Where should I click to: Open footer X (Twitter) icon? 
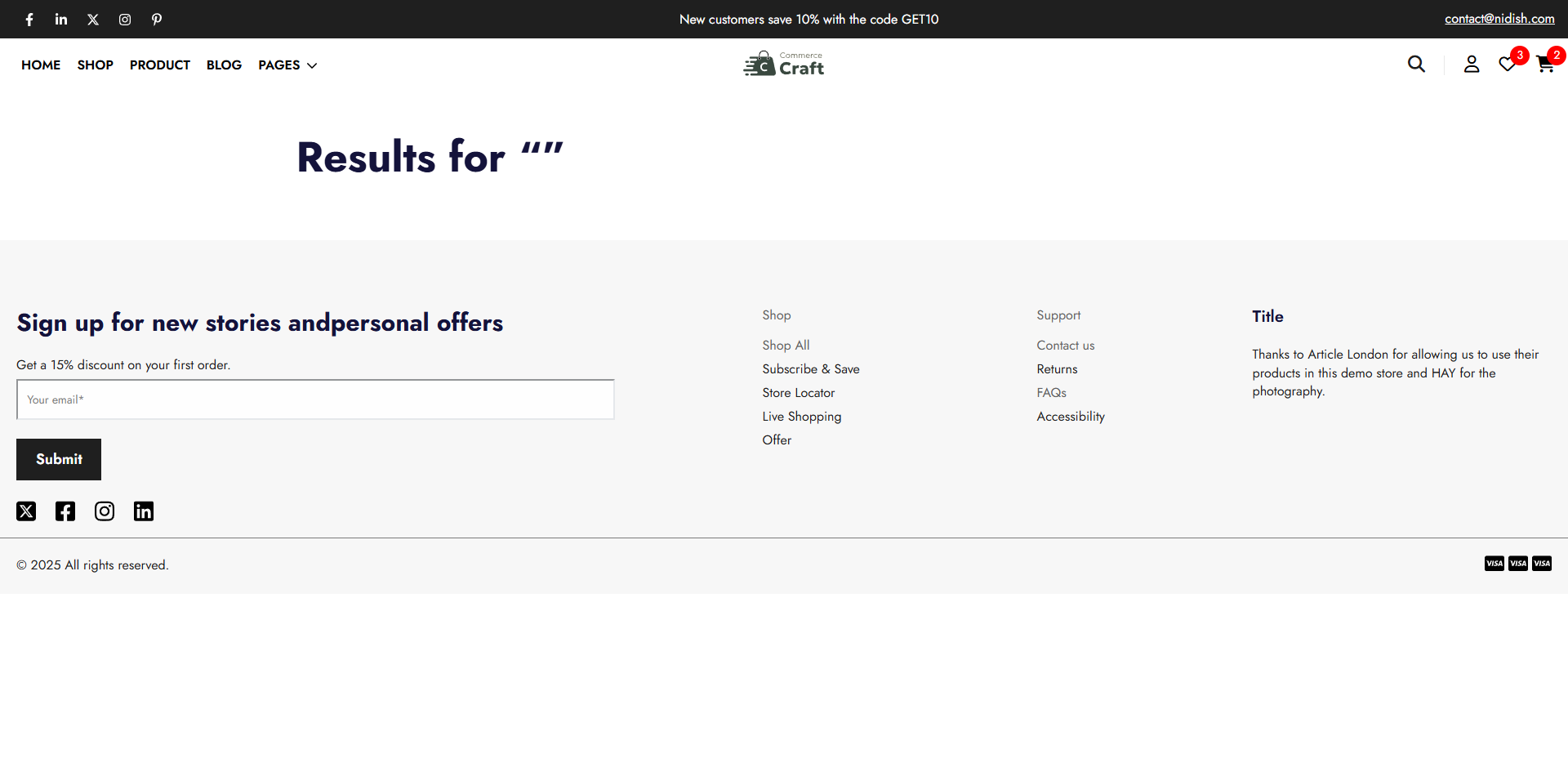coord(26,511)
